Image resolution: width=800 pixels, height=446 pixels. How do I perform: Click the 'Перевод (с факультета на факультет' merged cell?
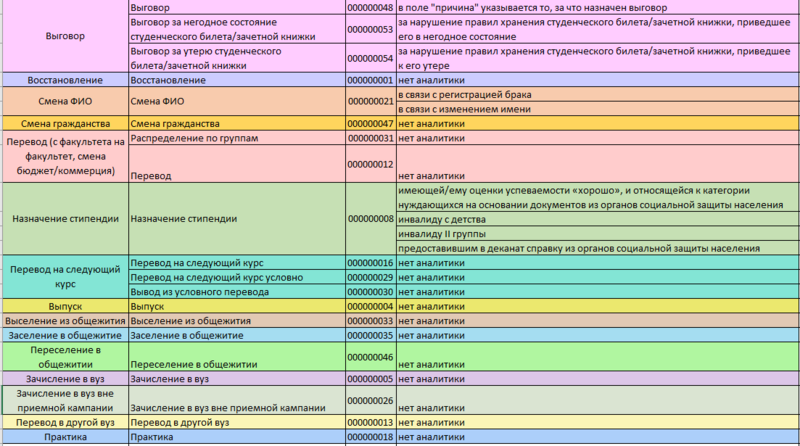[65, 158]
